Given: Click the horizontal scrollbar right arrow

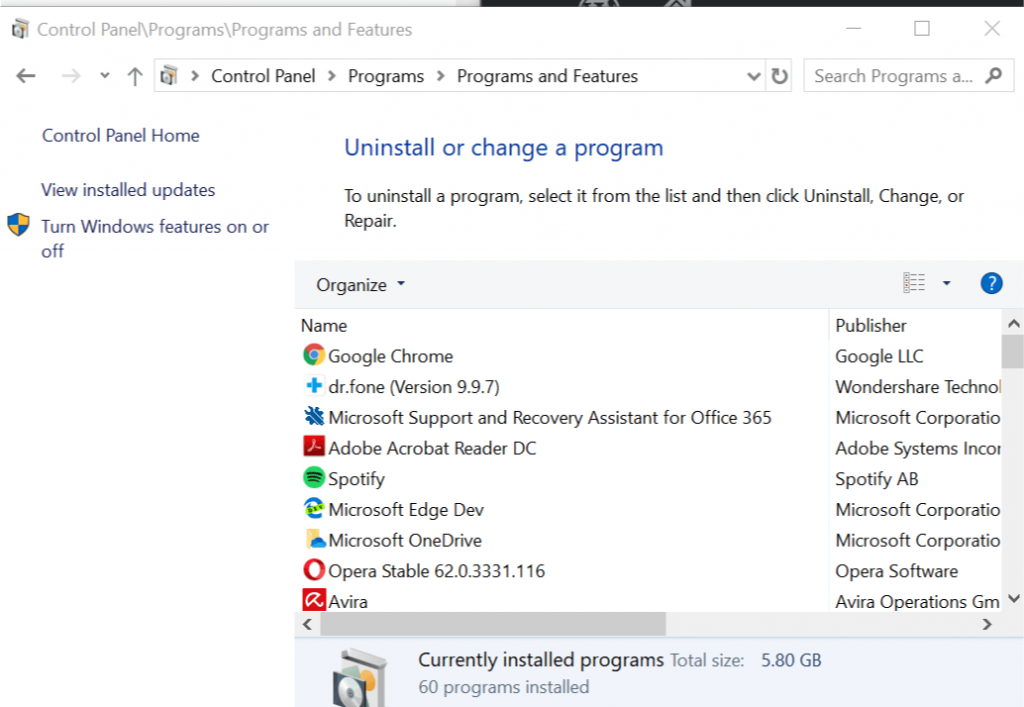Looking at the screenshot, I should click(x=987, y=624).
